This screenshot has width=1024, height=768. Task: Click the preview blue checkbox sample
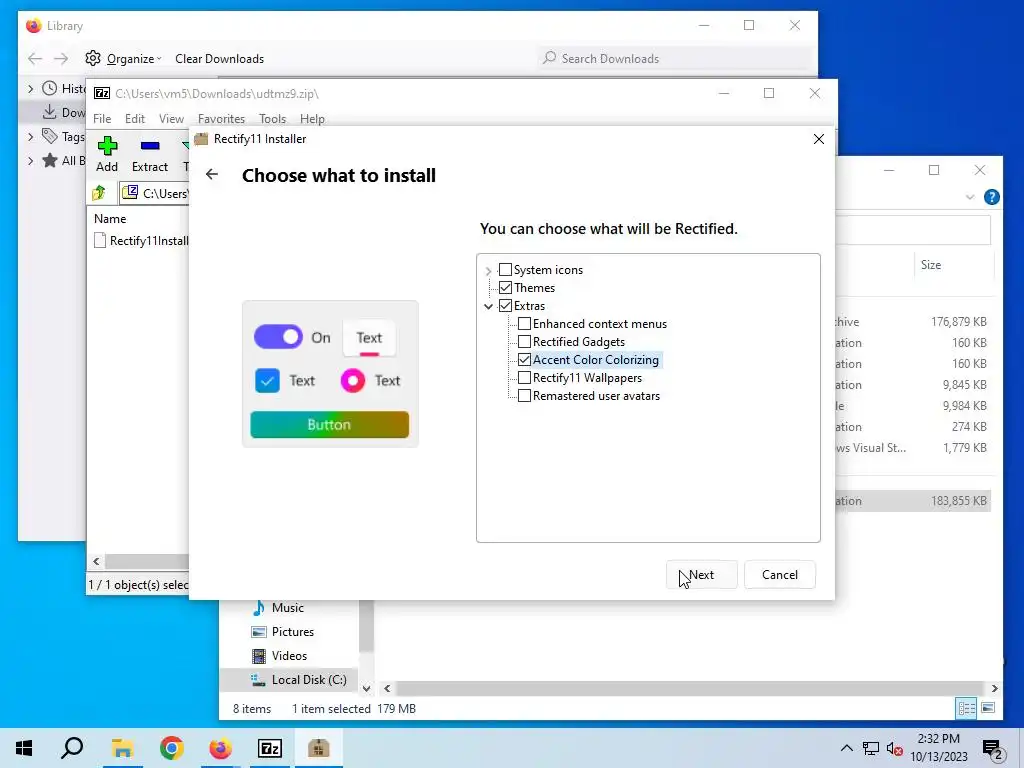click(267, 381)
